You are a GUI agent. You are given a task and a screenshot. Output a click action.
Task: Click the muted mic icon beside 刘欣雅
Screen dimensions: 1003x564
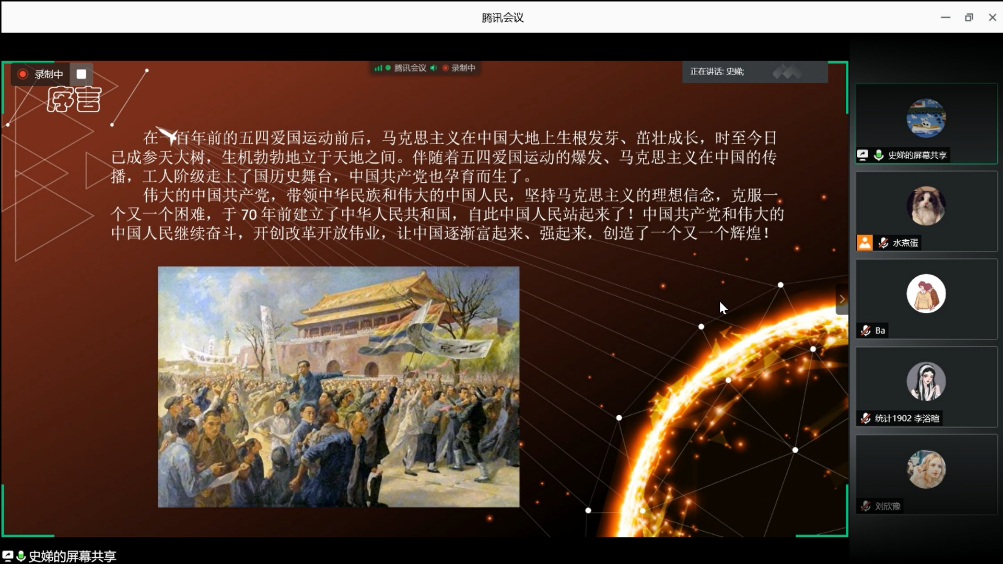[x=865, y=507]
